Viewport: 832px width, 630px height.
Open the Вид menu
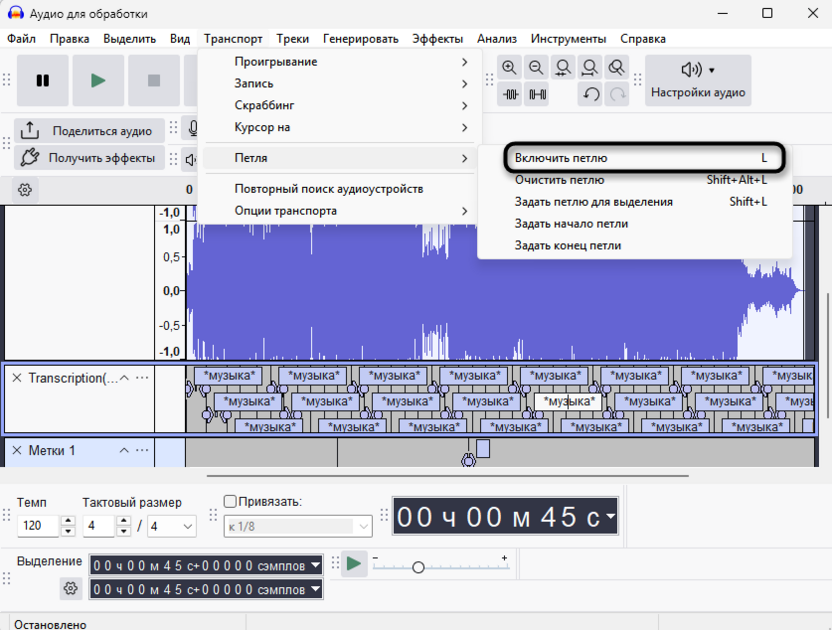(x=180, y=39)
